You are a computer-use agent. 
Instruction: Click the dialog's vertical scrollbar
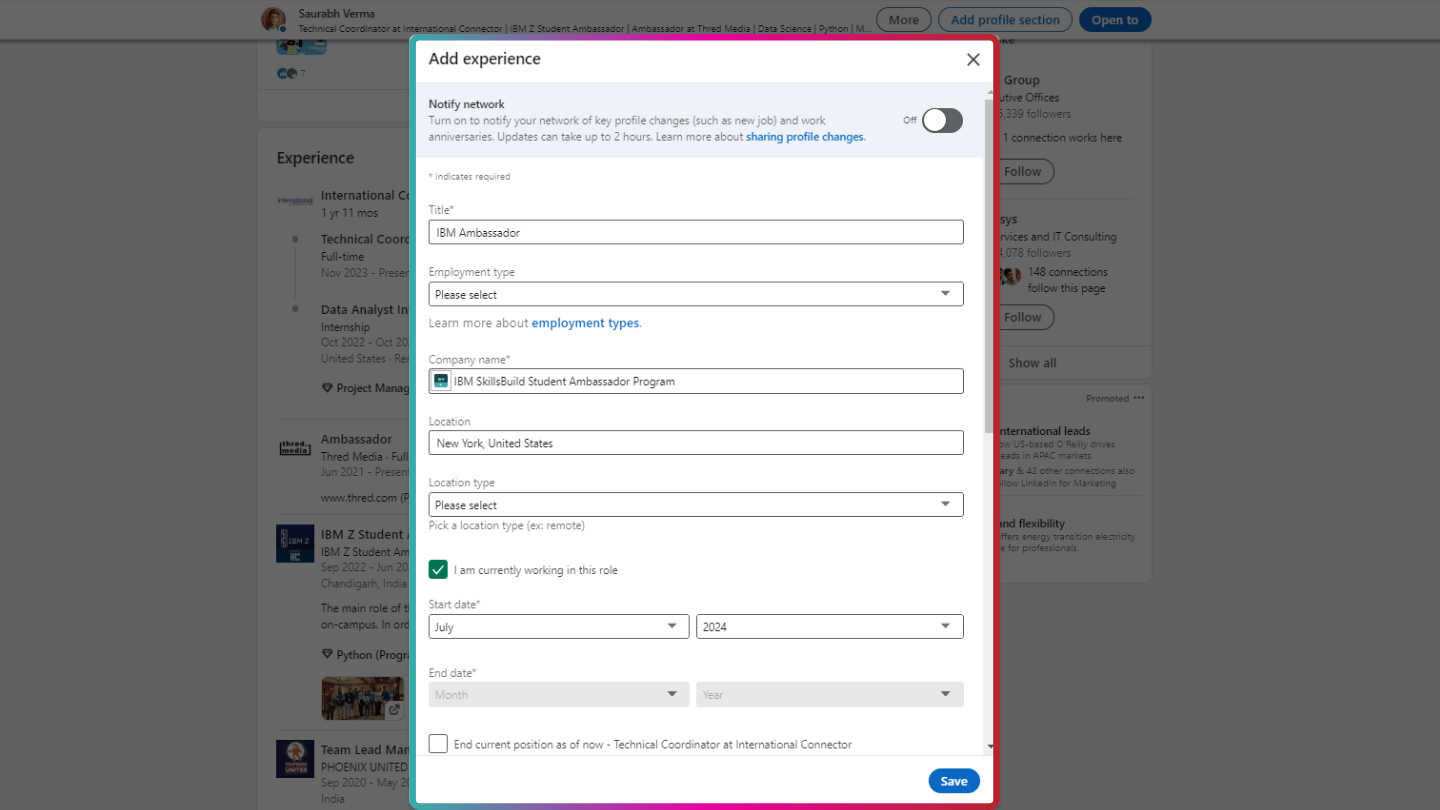click(x=990, y=265)
